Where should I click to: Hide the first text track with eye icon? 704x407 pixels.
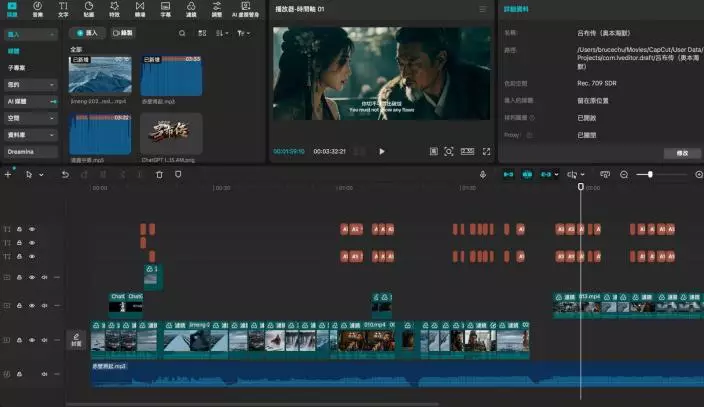[x=32, y=229]
